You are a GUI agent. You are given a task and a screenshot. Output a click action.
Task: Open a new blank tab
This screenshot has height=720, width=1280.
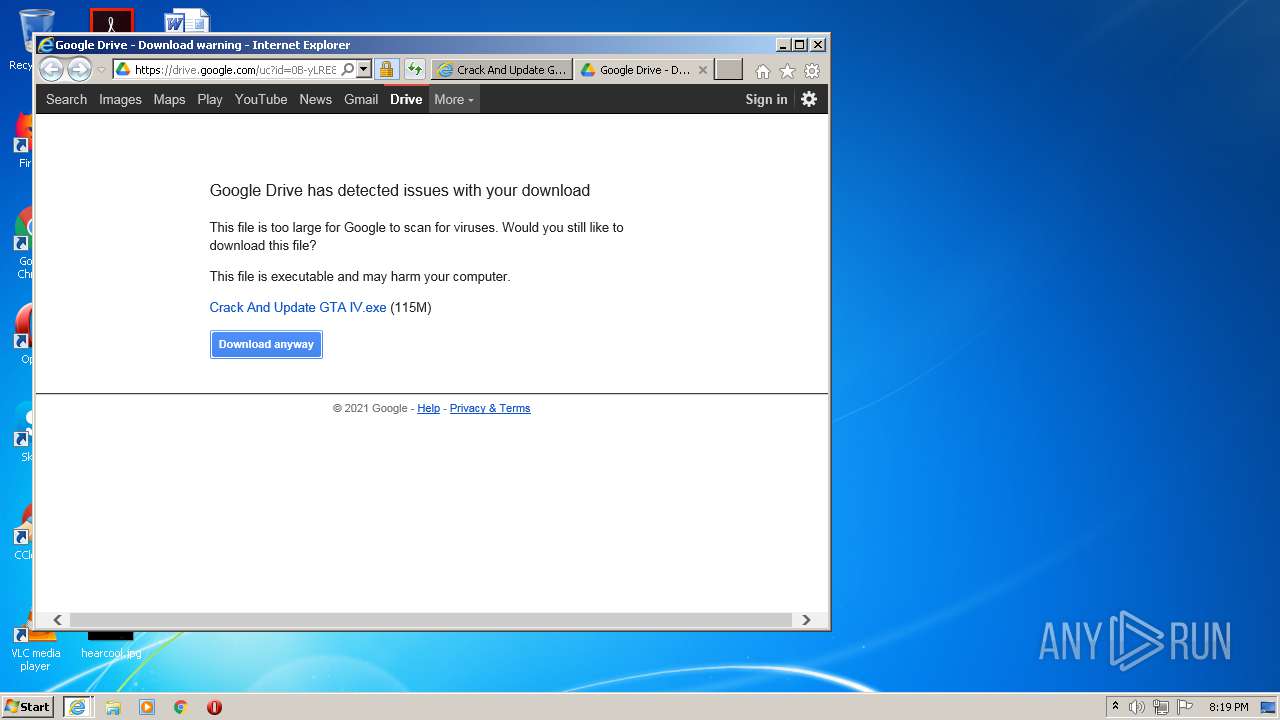pyautogui.click(x=729, y=69)
